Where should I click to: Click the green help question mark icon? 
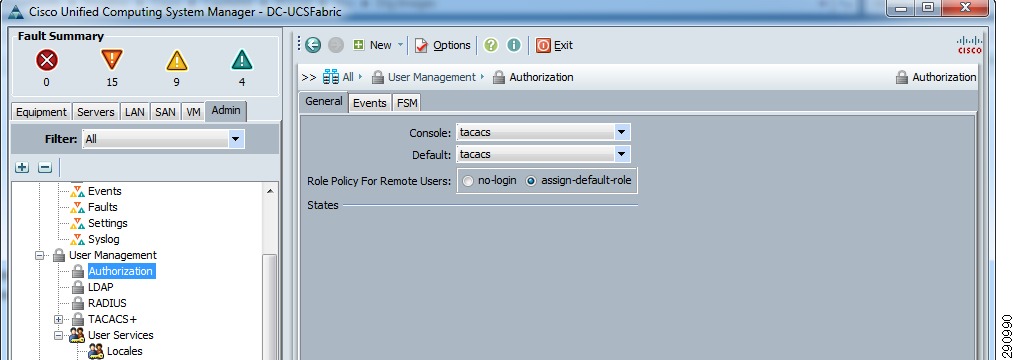[491, 45]
